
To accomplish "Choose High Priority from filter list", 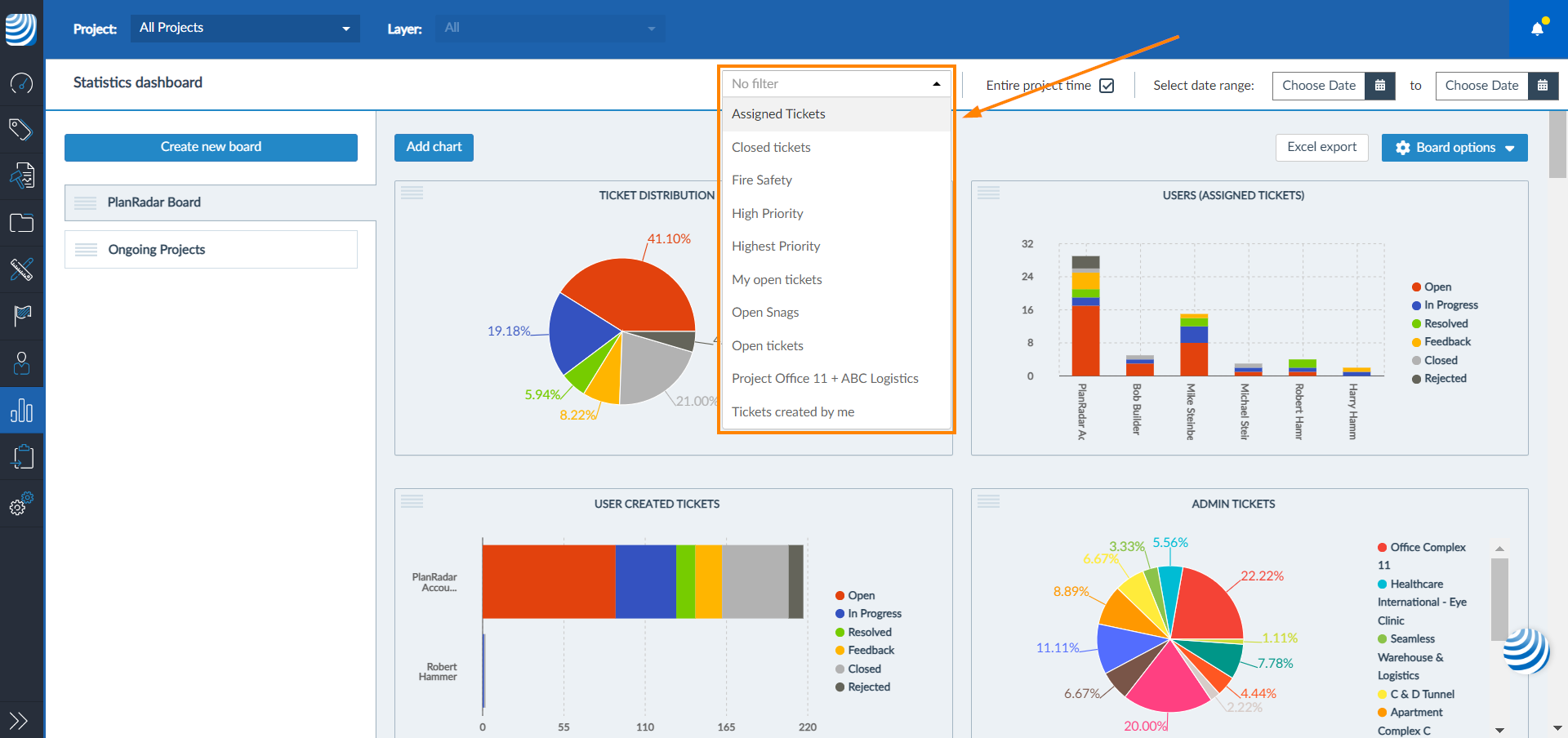I will pos(768,213).
